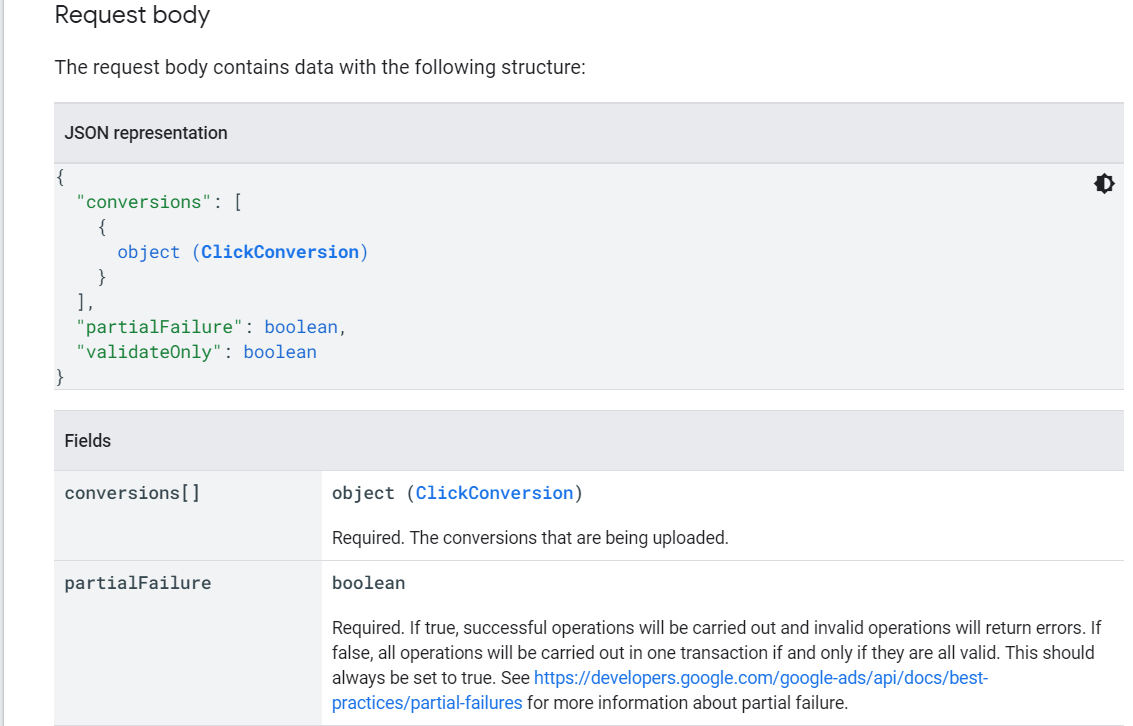Click the conversions[] field name cell
The image size is (1133, 726).
coord(132,493)
